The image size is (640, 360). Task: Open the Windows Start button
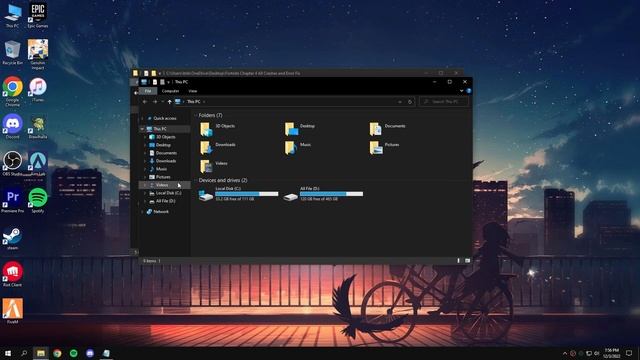tap(8, 353)
